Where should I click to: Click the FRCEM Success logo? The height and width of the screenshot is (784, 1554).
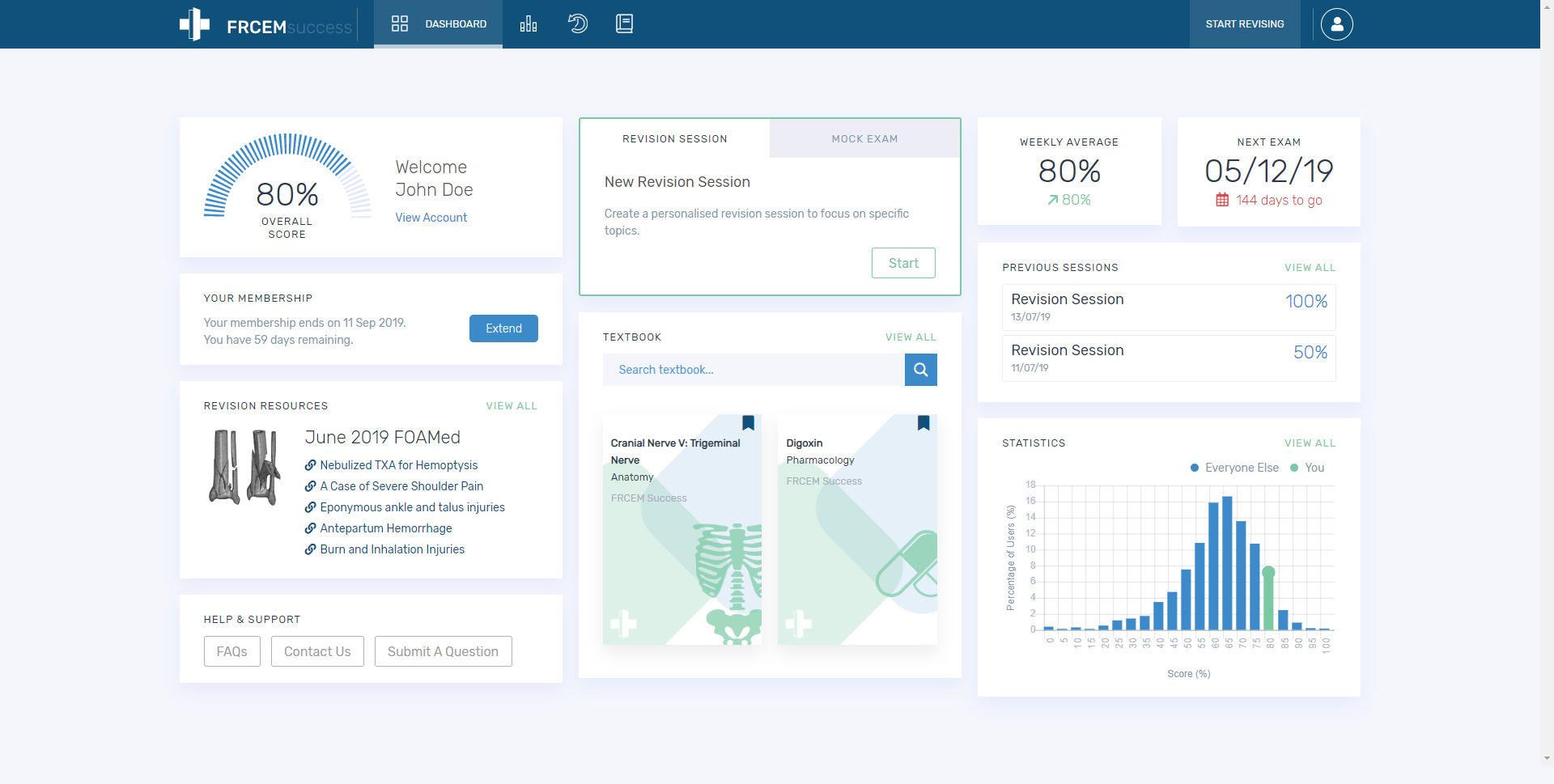(265, 25)
